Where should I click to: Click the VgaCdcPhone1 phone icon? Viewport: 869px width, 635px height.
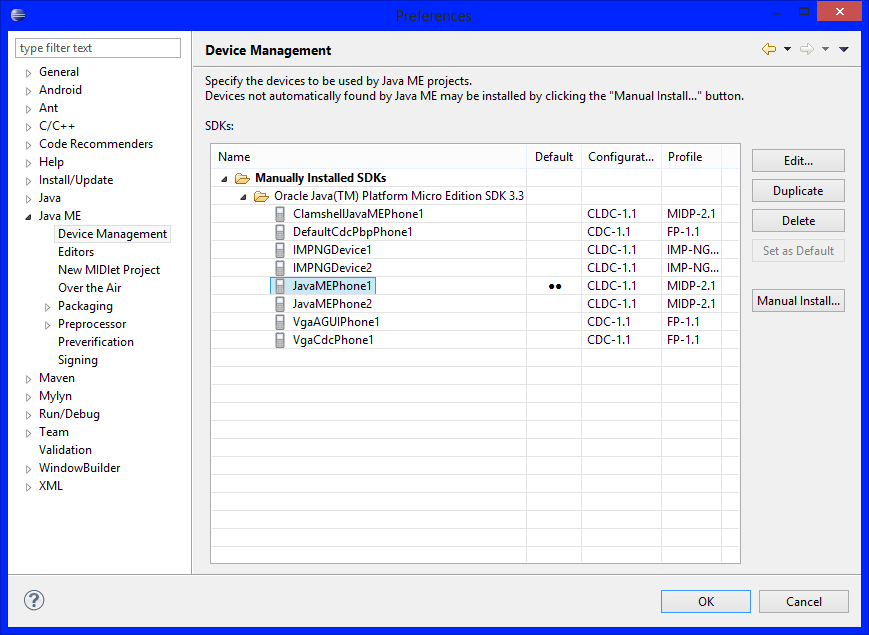tap(280, 340)
